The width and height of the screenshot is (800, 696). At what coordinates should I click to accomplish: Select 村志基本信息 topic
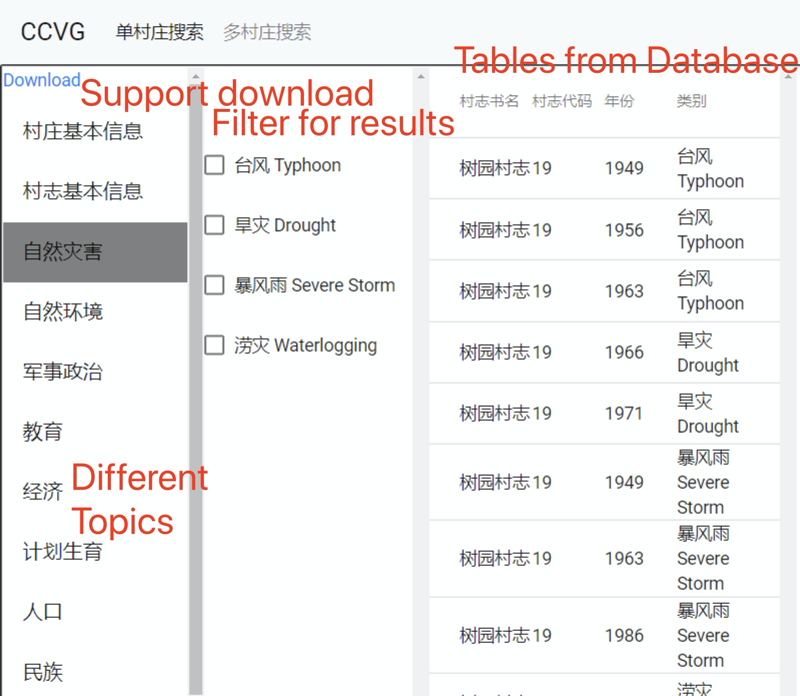click(x=95, y=191)
